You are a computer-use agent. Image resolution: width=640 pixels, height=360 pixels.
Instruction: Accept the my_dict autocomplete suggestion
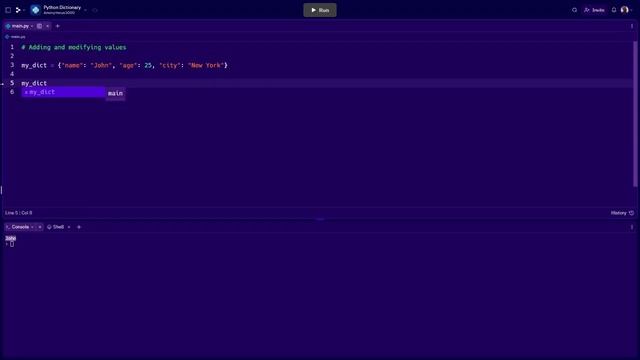(x=63, y=92)
